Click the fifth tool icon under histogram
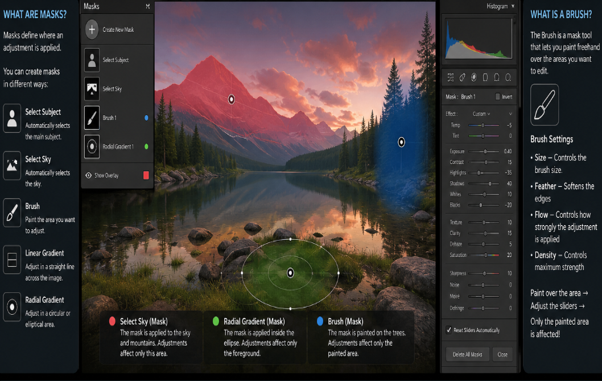 point(496,78)
